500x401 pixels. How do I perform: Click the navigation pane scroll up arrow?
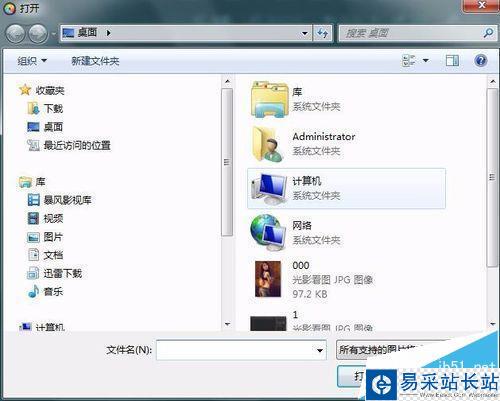[x=227, y=81]
